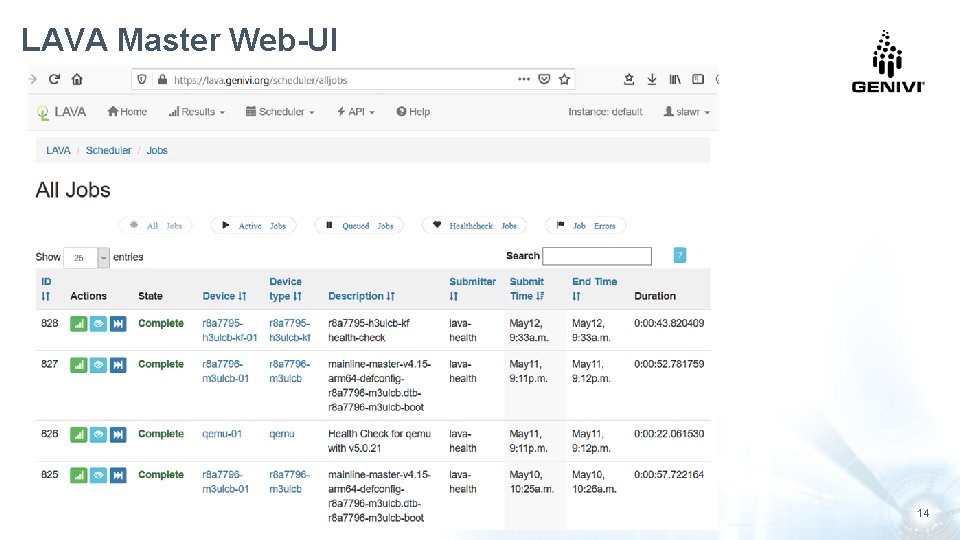
Task: Sort table by Device column
Action: [224, 296]
